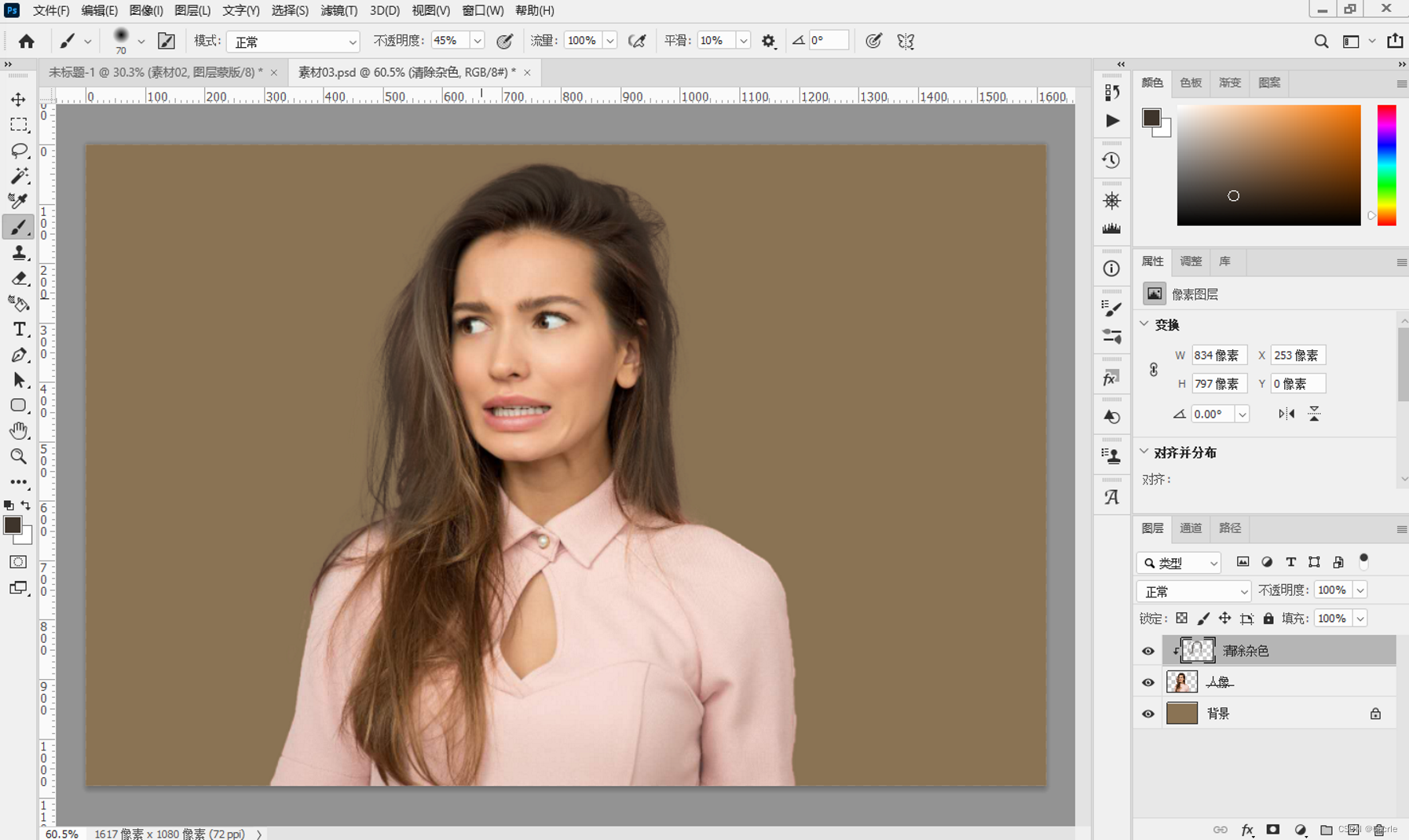Toggle lock transparent pixels
This screenshot has height=840, width=1409.
(x=1181, y=619)
